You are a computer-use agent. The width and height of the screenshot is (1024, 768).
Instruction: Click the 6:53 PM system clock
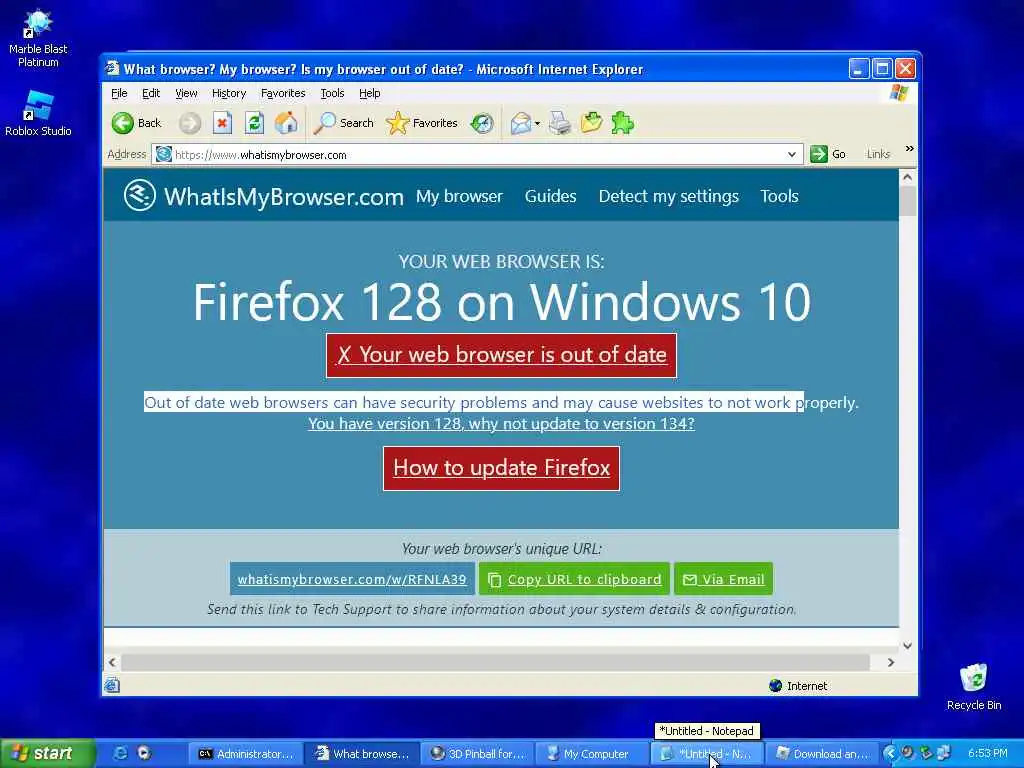click(x=987, y=754)
